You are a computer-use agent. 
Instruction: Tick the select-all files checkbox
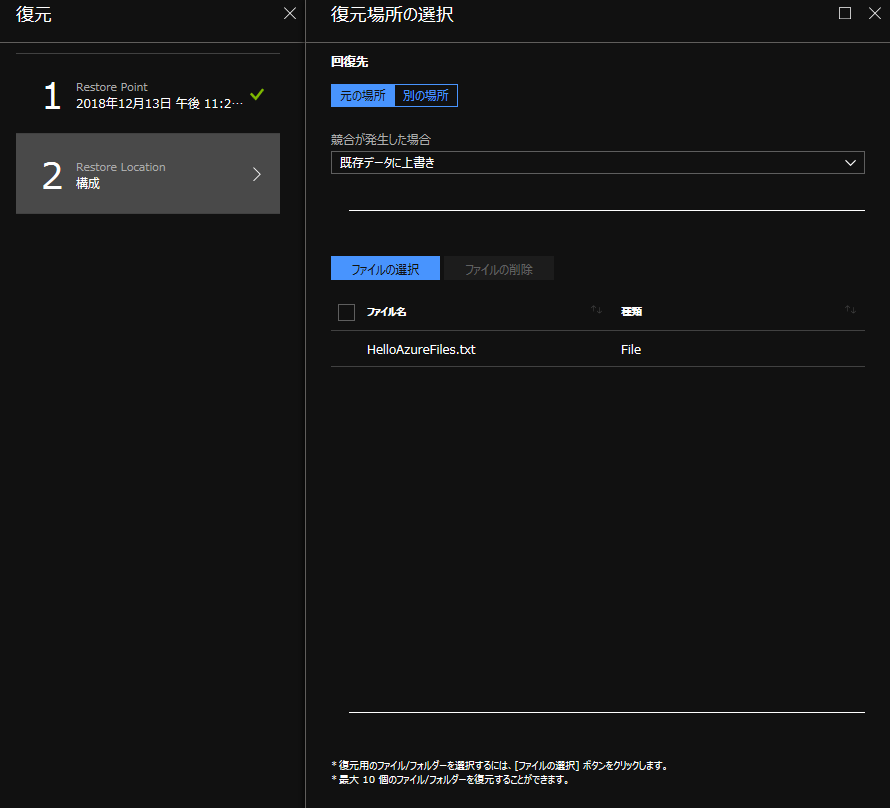[x=347, y=312]
